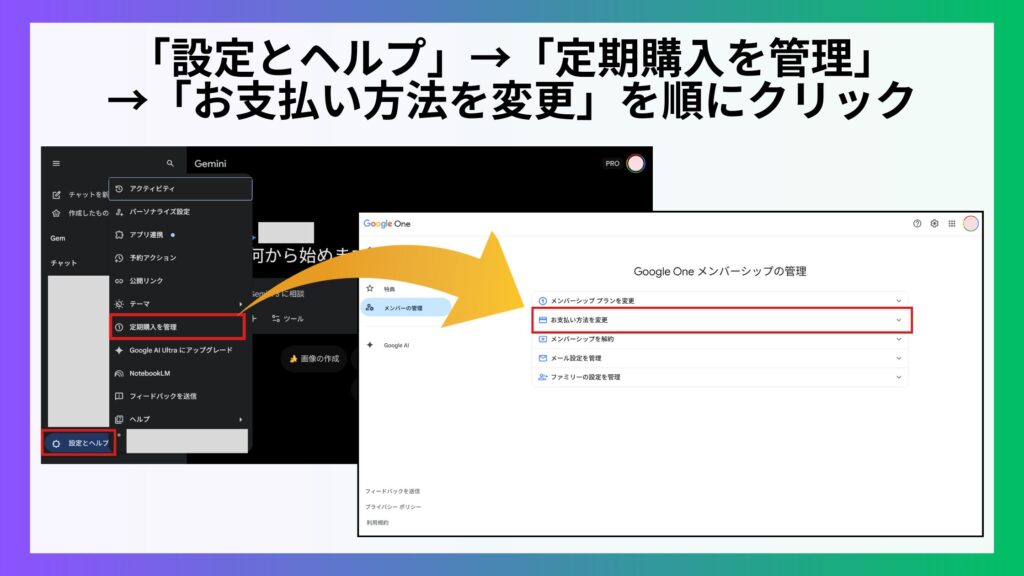This screenshot has height=576, width=1024.
Task: Expand メンバーシップ プランを変更 row chevron
Action: 898,300
